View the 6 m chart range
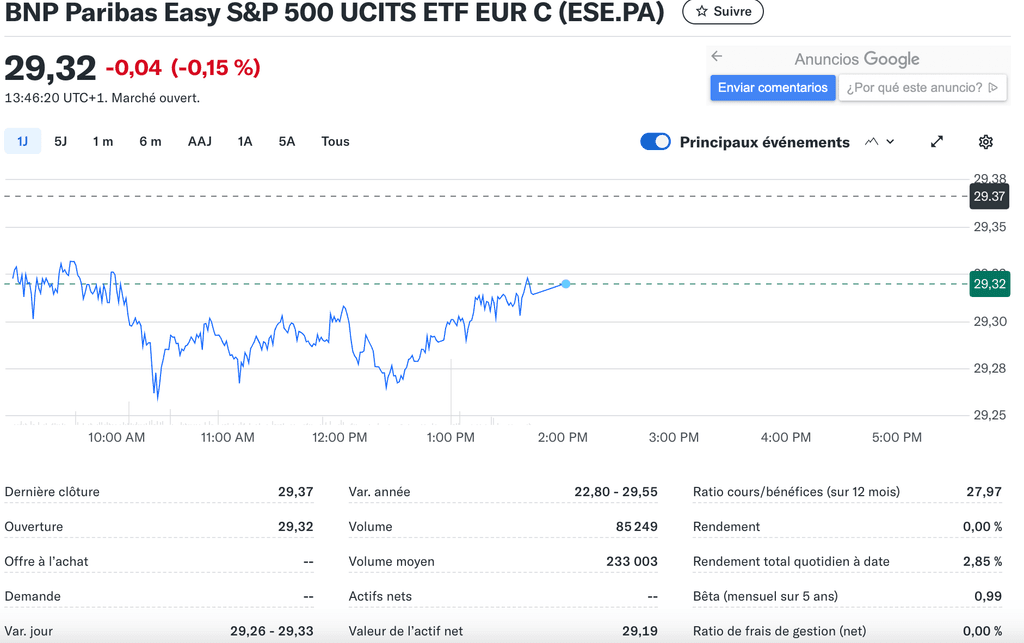The width and height of the screenshot is (1024, 643). (150, 141)
